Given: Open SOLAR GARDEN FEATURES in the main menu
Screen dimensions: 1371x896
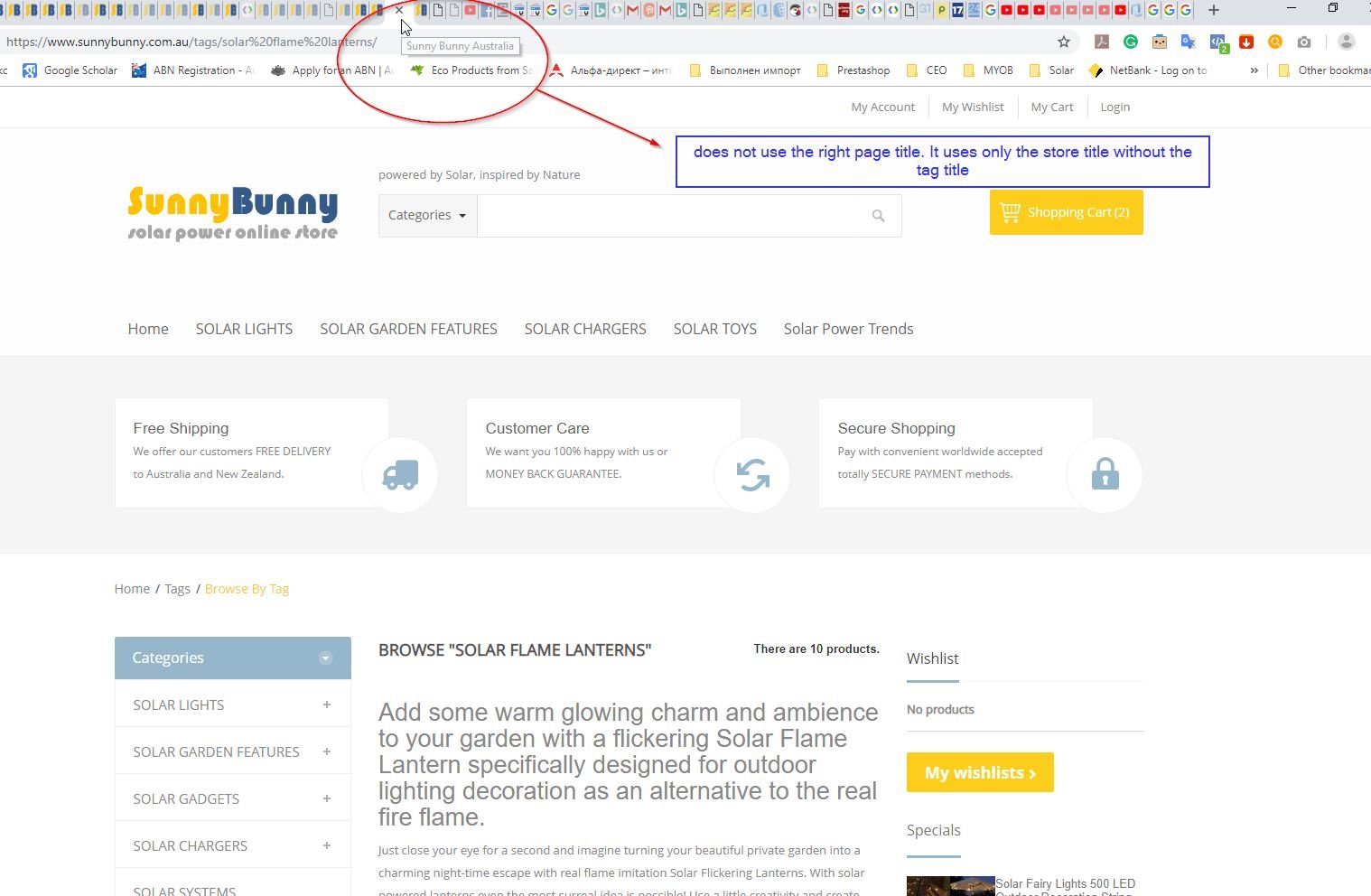Looking at the screenshot, I should [408, 329].
